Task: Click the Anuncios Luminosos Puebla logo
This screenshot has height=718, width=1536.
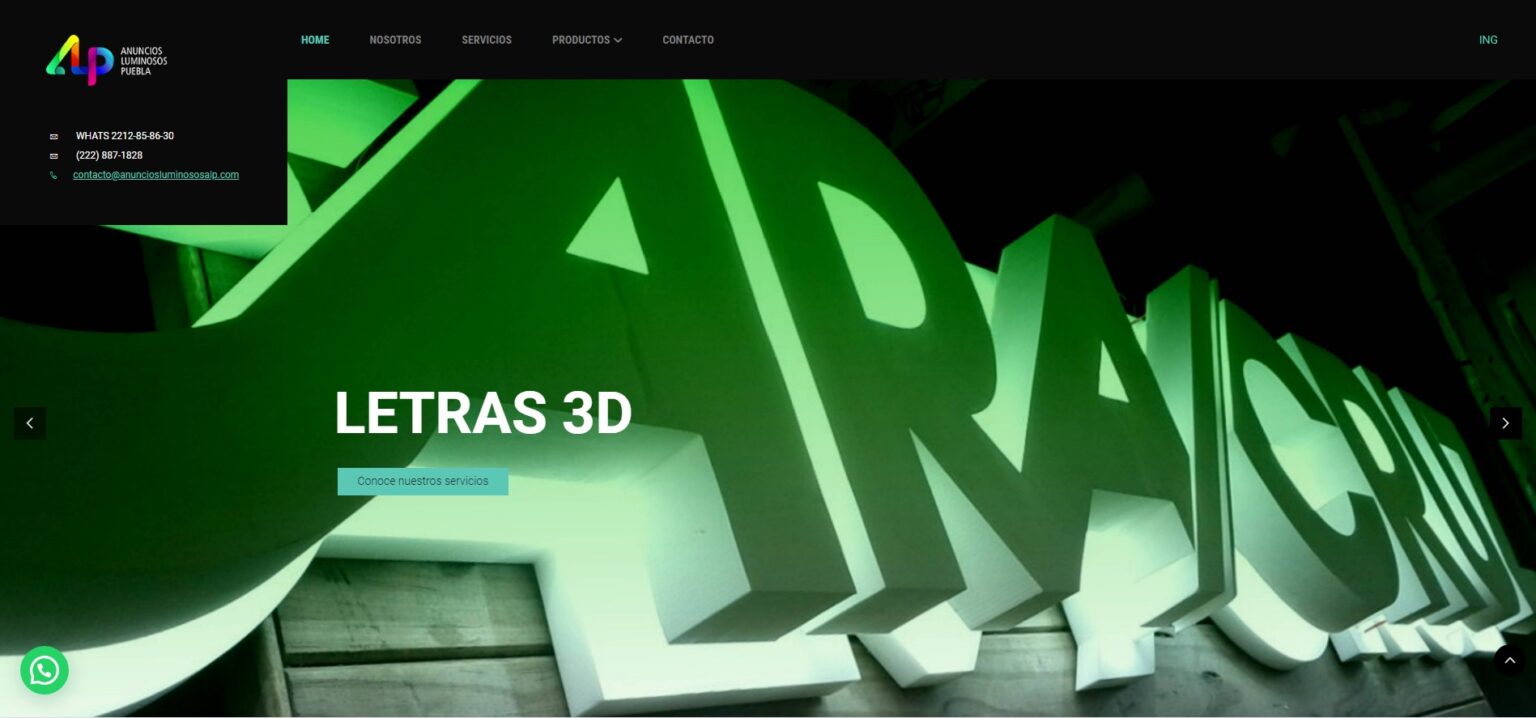Action: [x=107, y=60]
